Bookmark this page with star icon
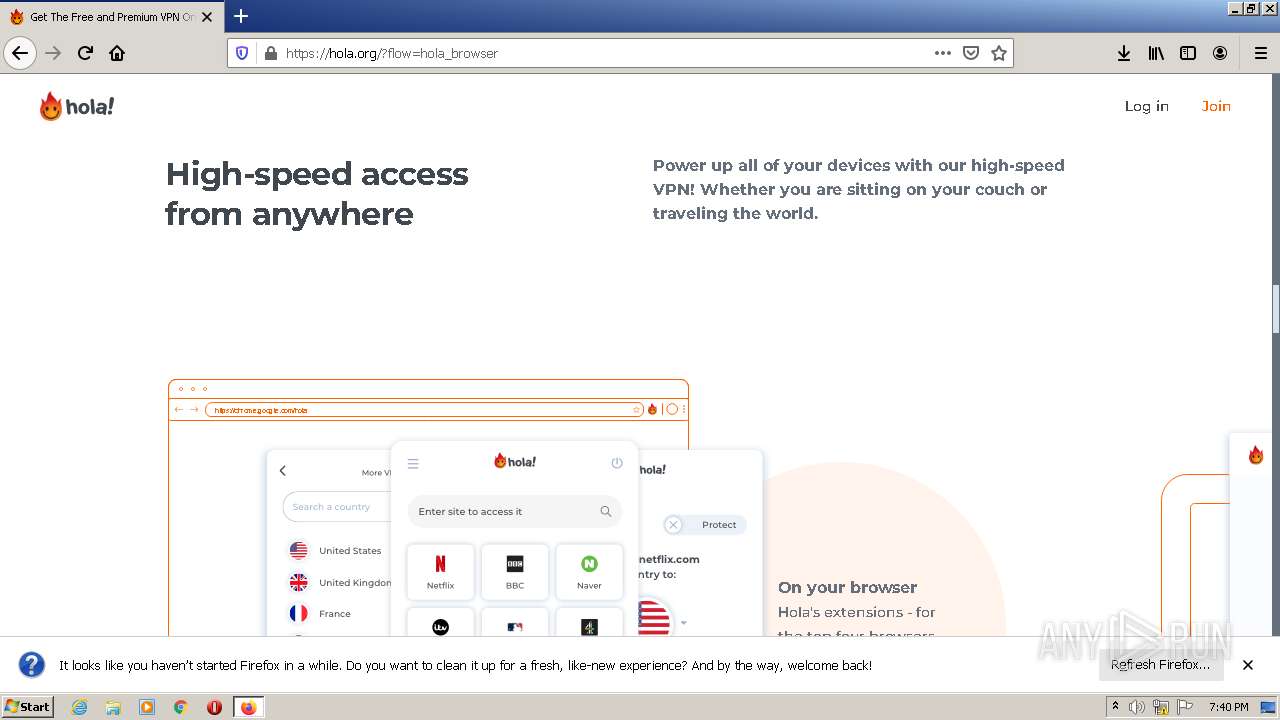The height and width of the screenshot is (720, 1280). click(x=999, y=53)
